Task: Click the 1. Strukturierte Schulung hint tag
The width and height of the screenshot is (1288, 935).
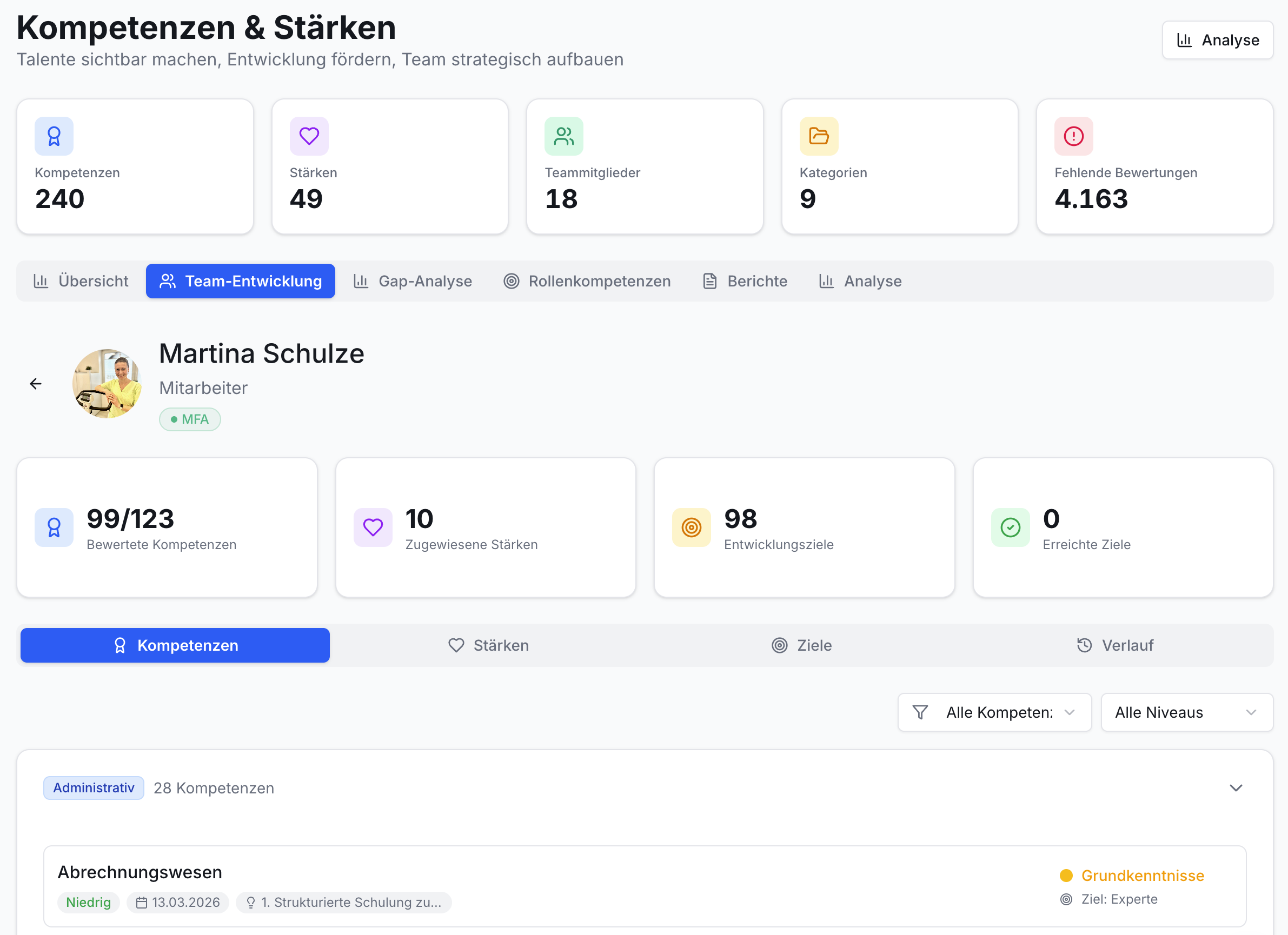Action: coord(343,902)
